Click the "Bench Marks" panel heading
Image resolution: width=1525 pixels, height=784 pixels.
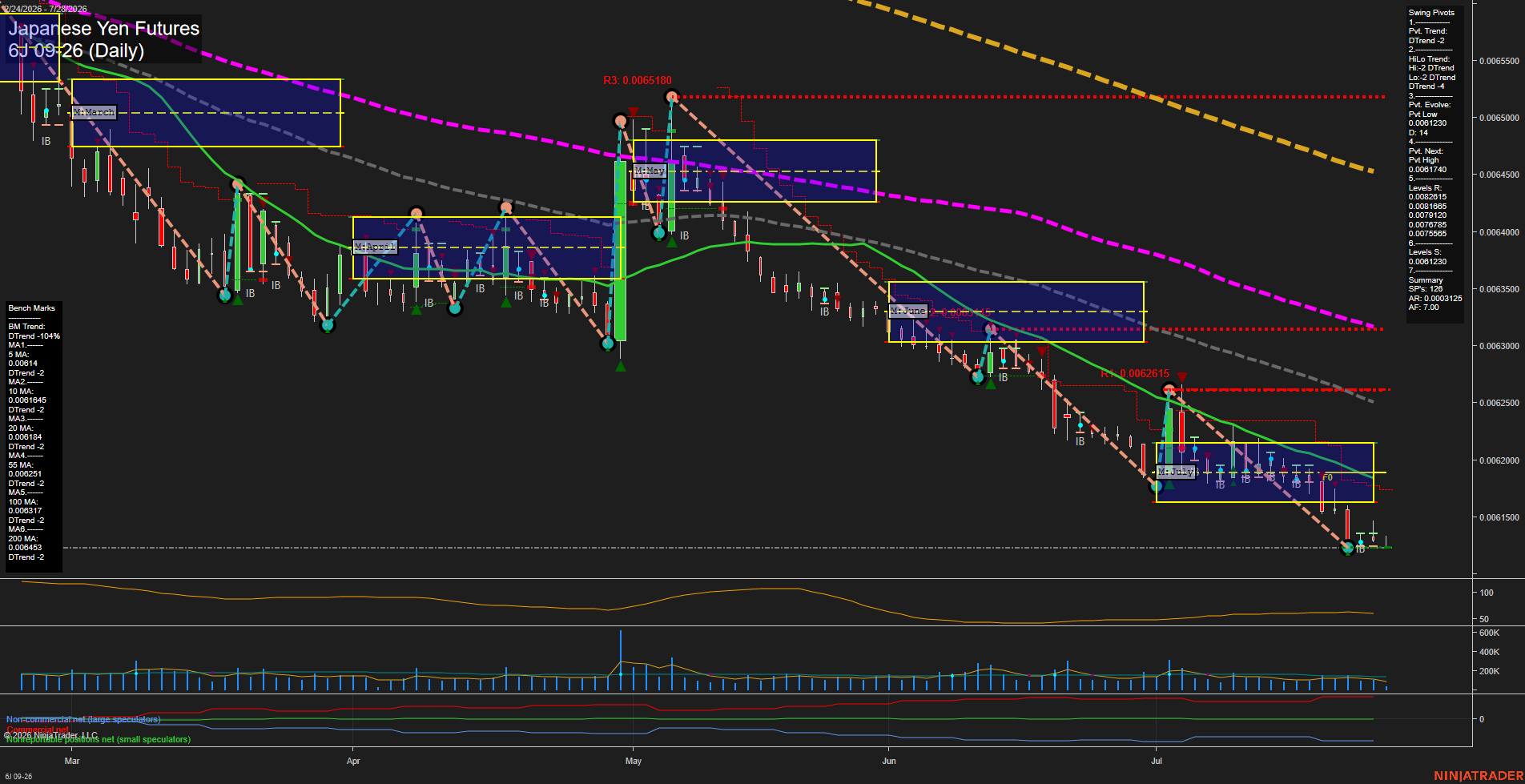click(x=32, y=308)
